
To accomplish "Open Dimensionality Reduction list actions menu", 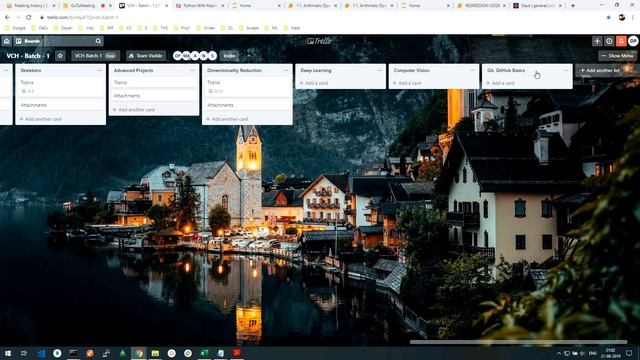I will pyautogui.click(x=286, y=70).
